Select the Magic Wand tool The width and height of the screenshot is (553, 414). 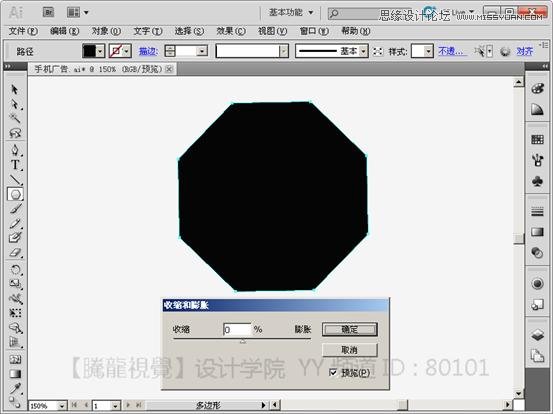pyautogui.click(x=14, y=118)
